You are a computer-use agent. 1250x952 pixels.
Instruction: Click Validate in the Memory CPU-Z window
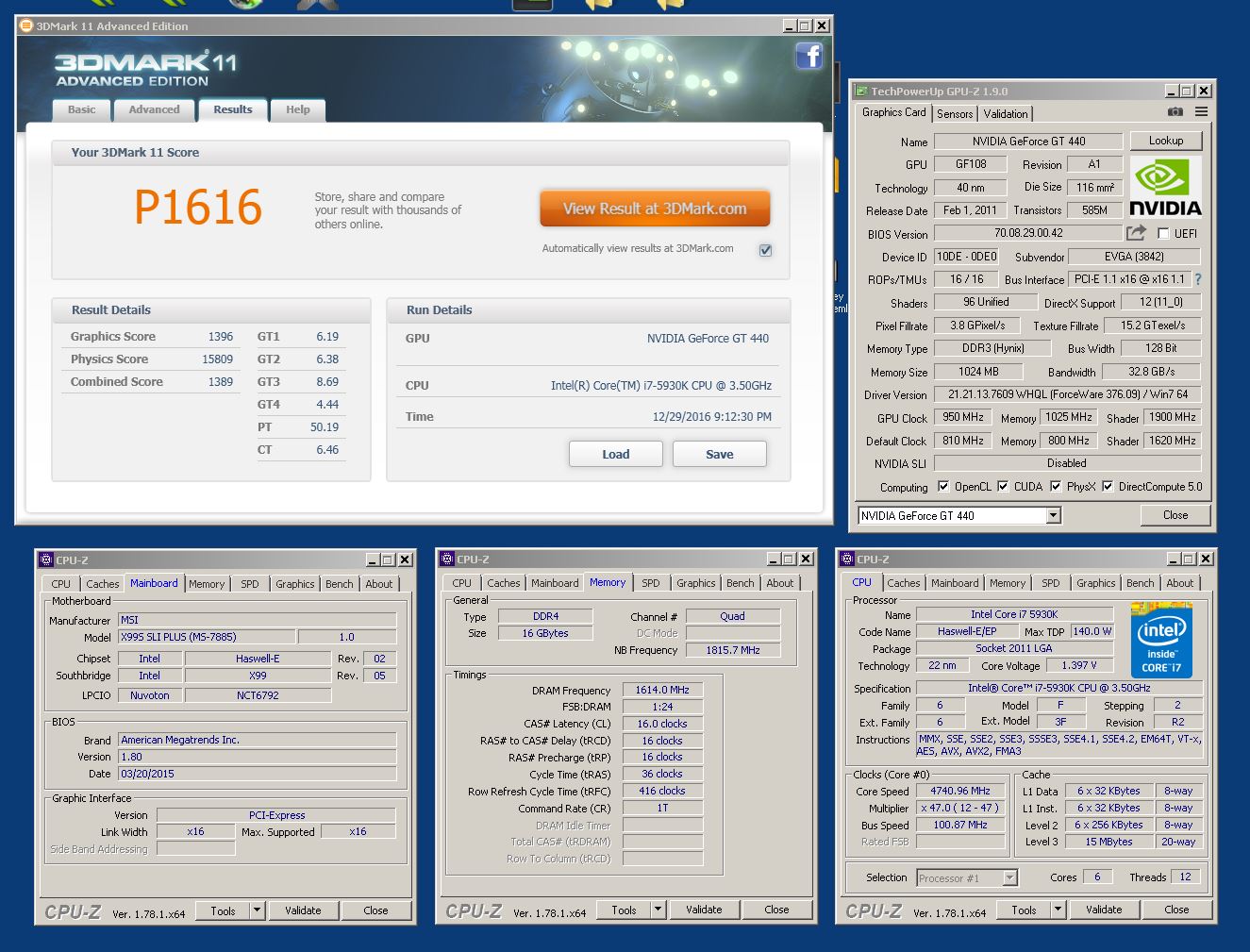coord(704,910)
